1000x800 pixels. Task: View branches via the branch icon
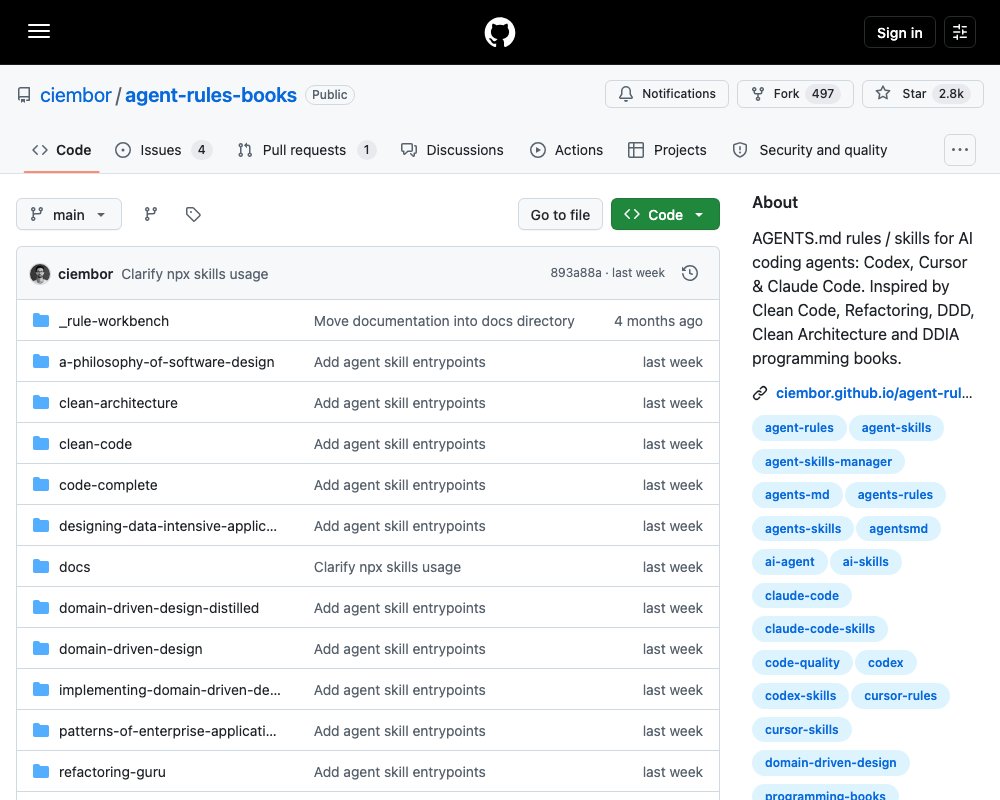[151, 214]
